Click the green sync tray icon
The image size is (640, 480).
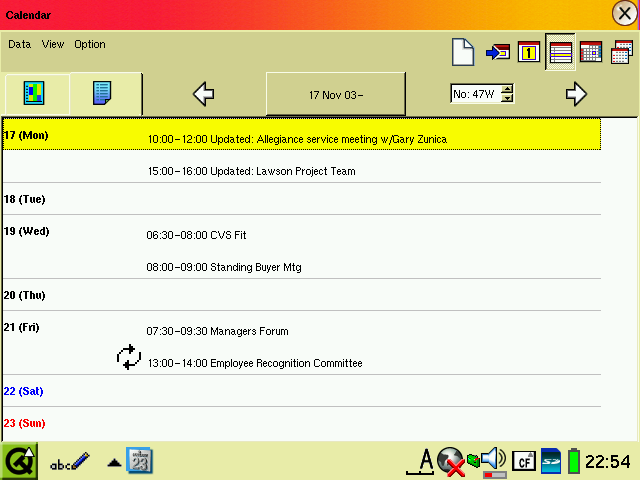[473, 460]
